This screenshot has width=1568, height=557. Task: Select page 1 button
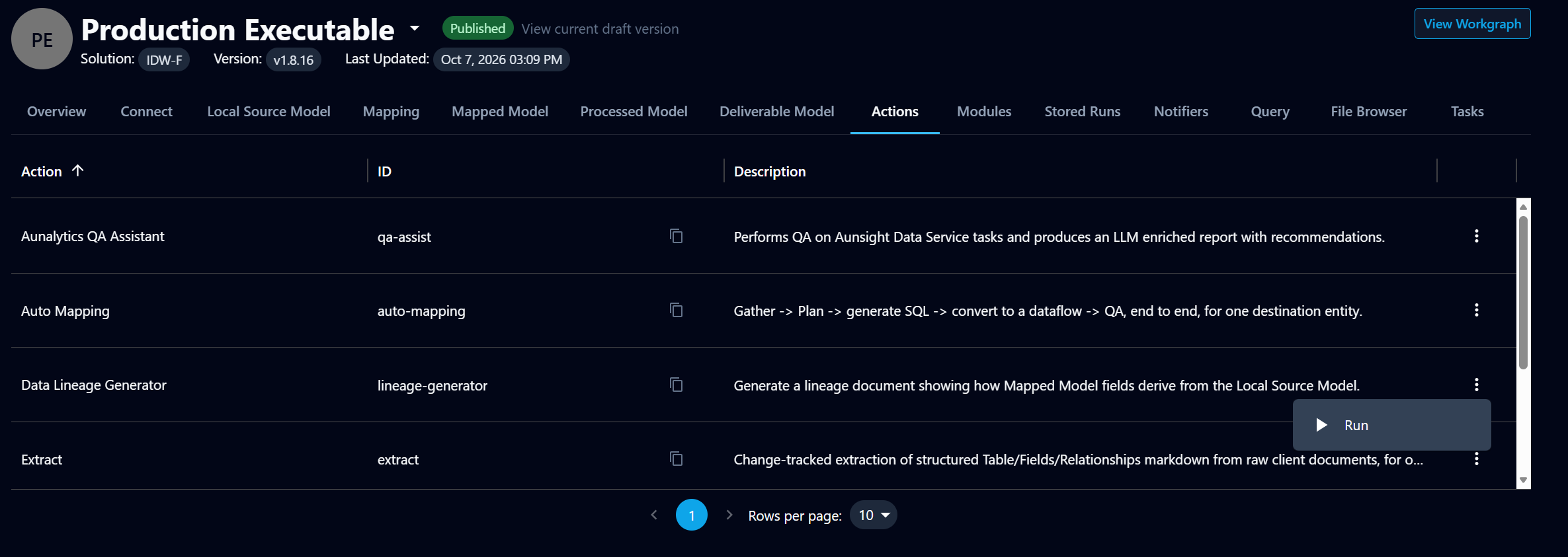pyautogui.click(x=691, y=515)
